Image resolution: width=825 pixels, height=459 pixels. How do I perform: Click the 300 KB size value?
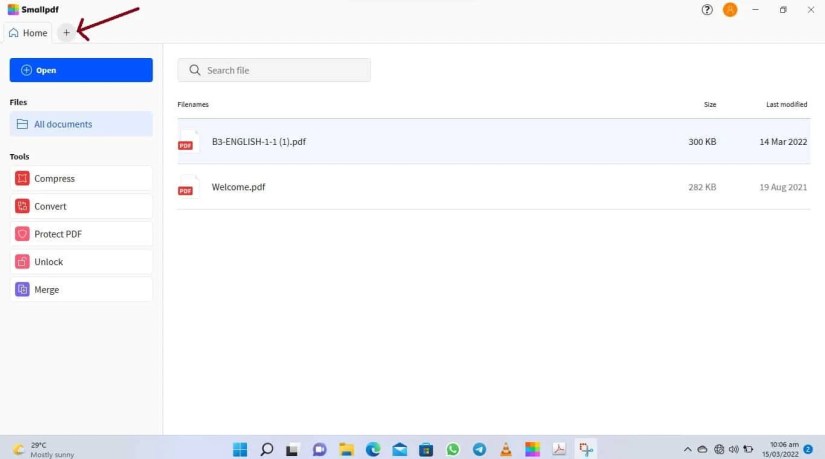[702, 142]
